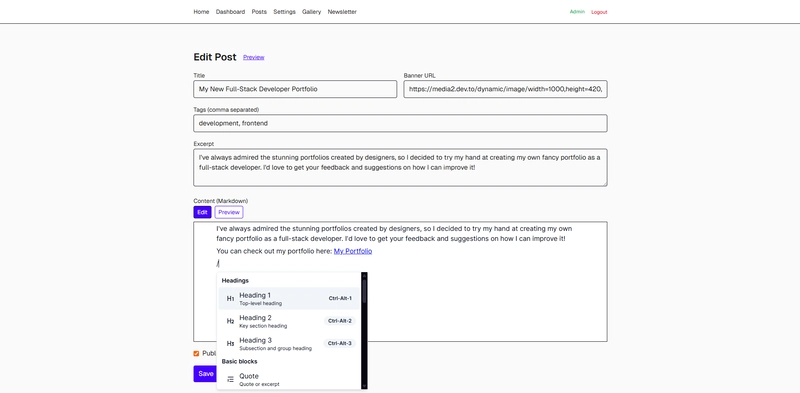The width and height of the screenshot is (800, 393).
Task: Select Heading 3 from the slash menu
Action: [x=289, y=343]
